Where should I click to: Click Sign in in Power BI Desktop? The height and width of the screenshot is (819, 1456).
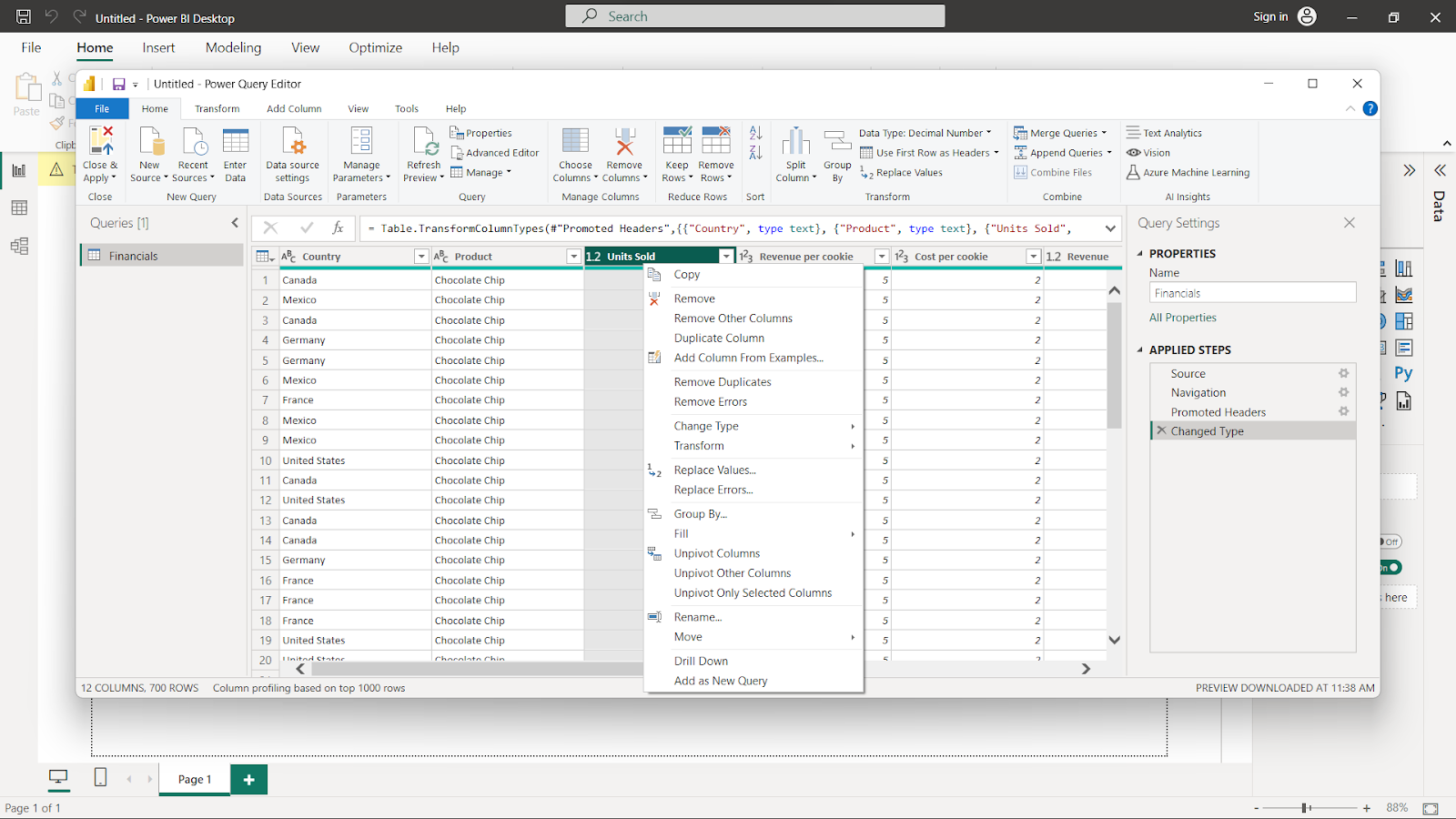pyautogui.click(x=1270, y=16)
